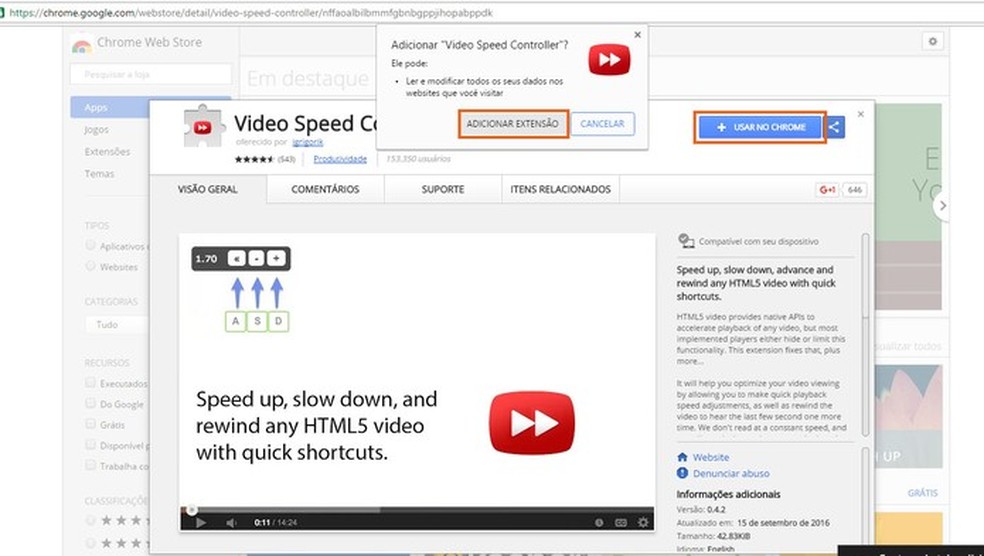Open the Produtividade category link

340,159
